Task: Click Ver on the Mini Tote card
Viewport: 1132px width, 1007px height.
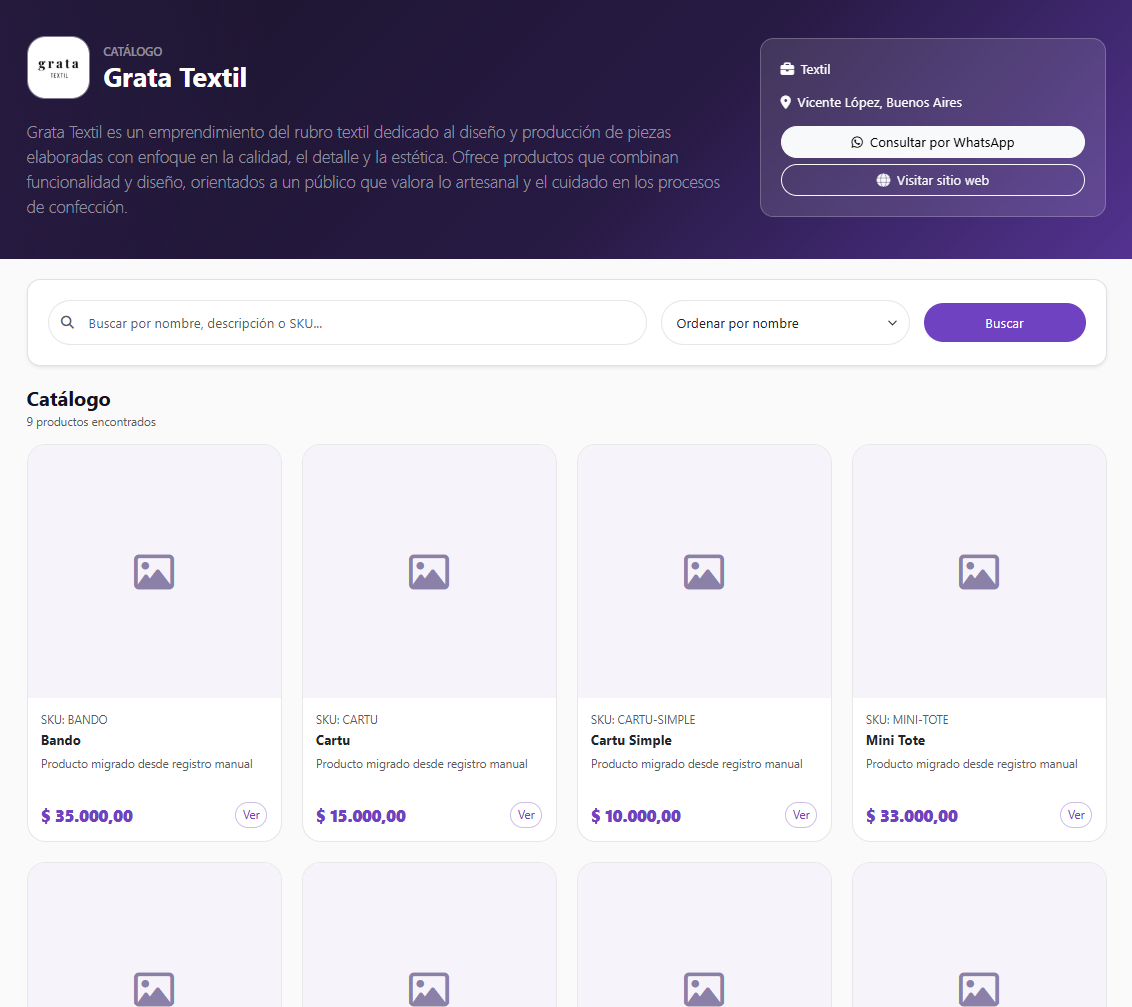Action: point(1076,815)
